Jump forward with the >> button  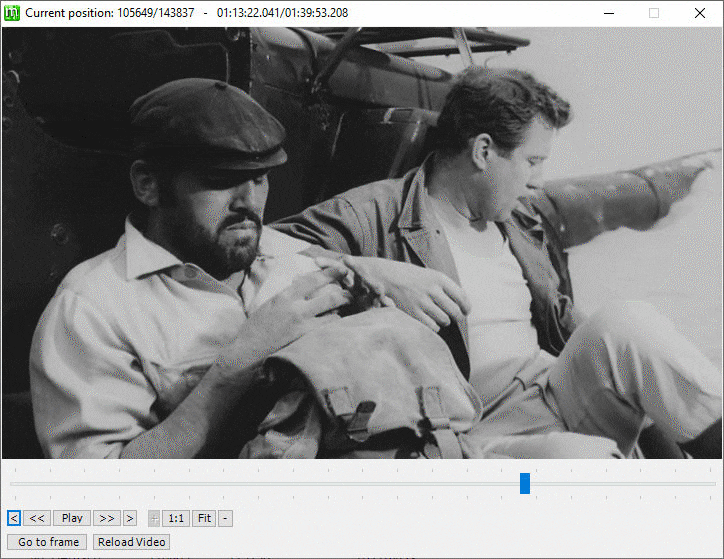pyautogui.click(x=107, y=518)
